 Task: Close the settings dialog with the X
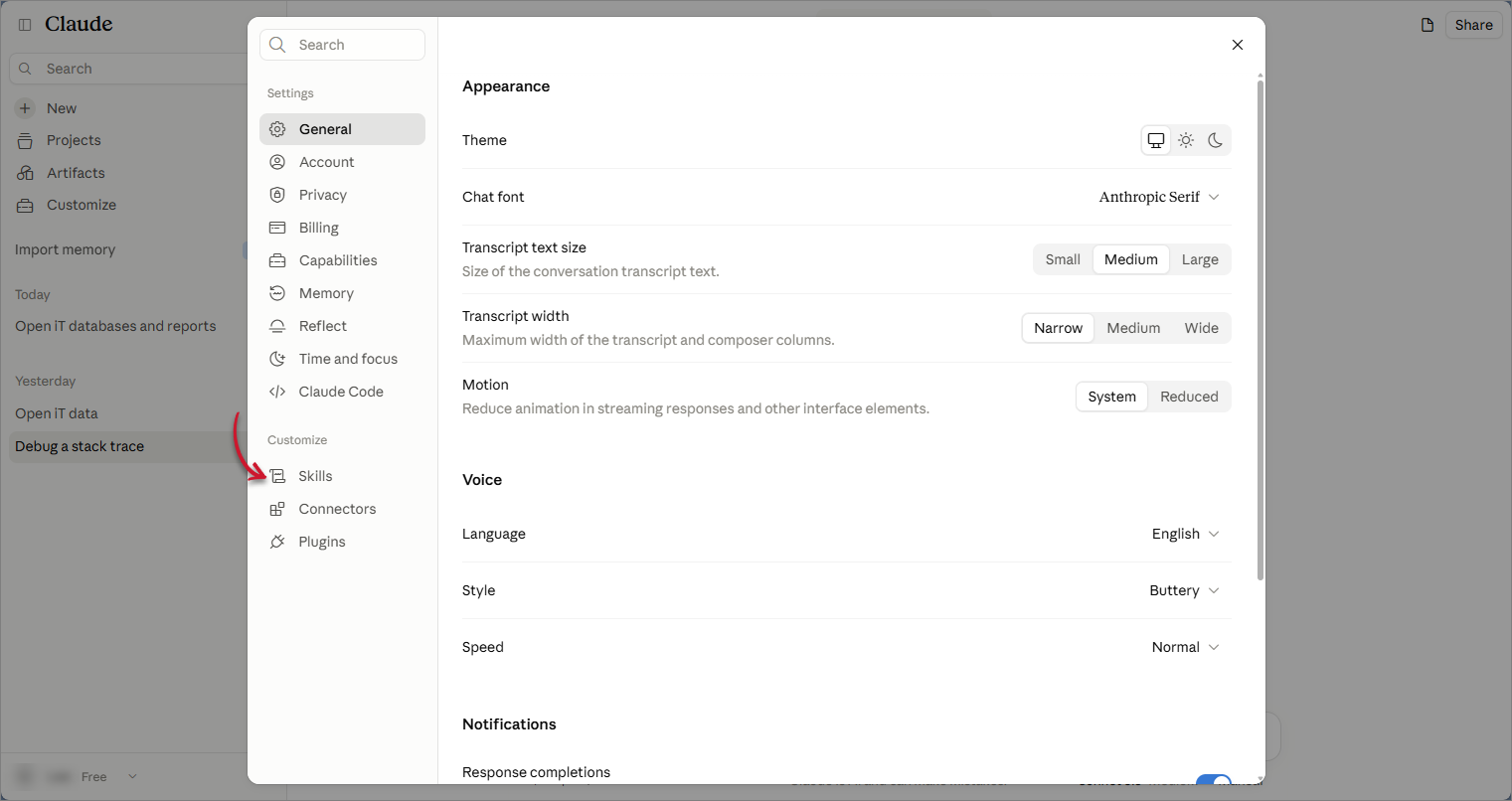point(1238,45)
